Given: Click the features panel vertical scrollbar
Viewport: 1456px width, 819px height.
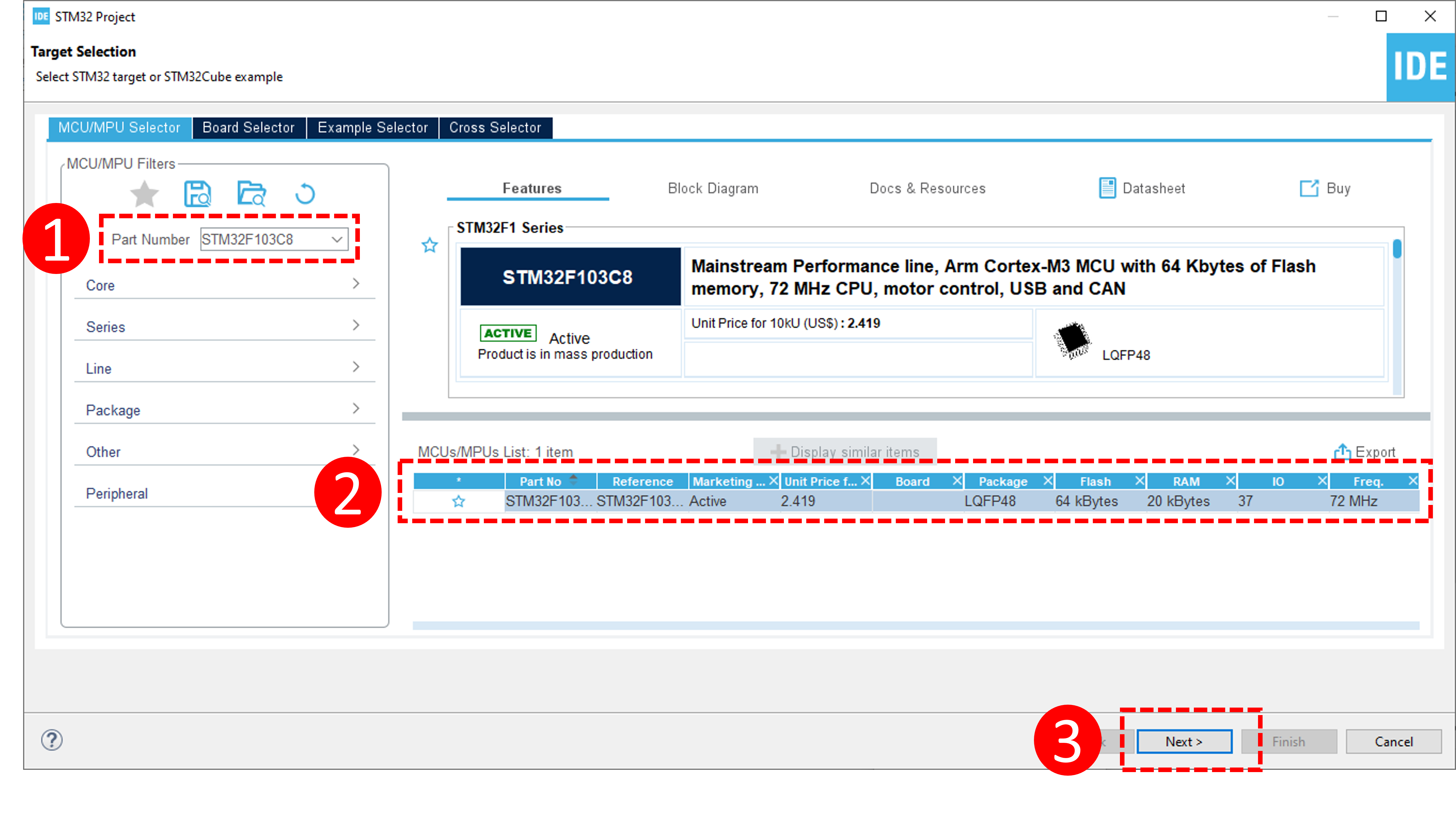Looking at the screenshot, I should pos(1397,317).
